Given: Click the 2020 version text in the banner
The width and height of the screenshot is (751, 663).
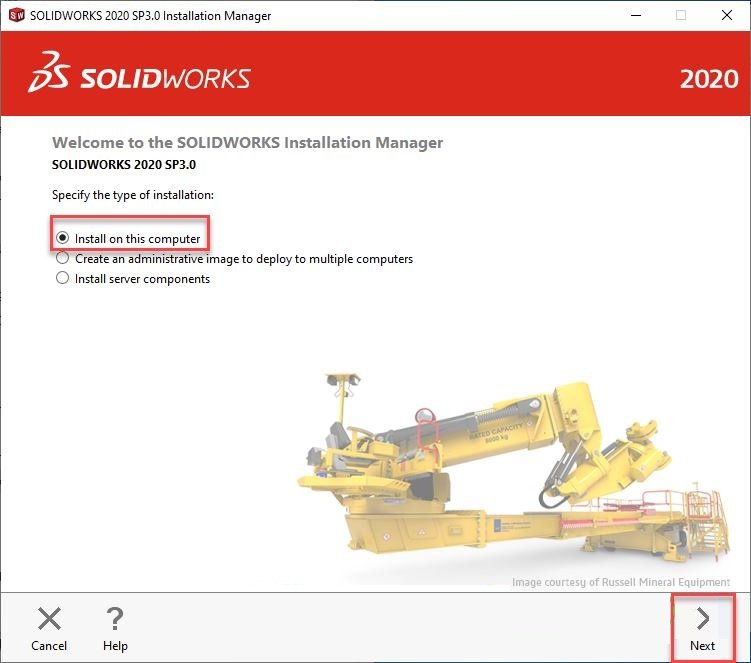Looking at the screenshot, I should point(709,79).
